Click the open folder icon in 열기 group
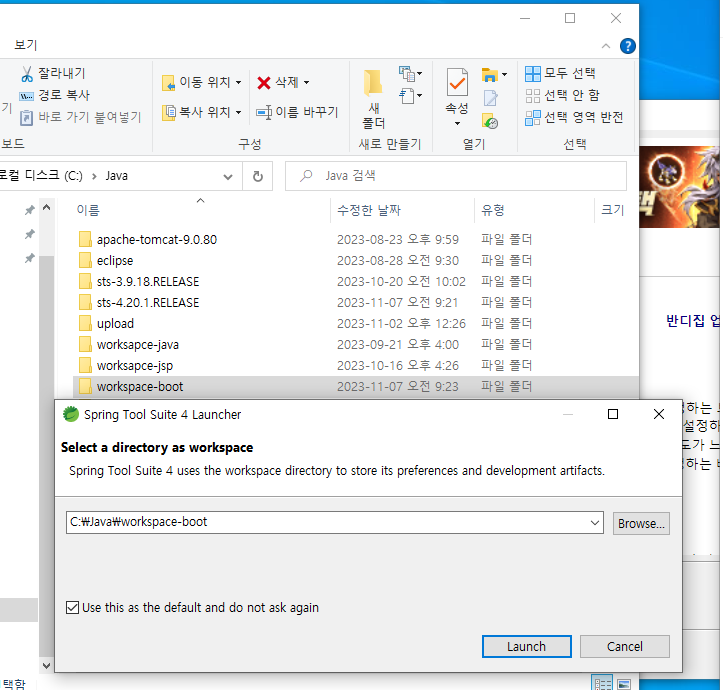Image resolution: width=723 pixels, height=690 pixels. pyautogui.click(x=489, y=75)
